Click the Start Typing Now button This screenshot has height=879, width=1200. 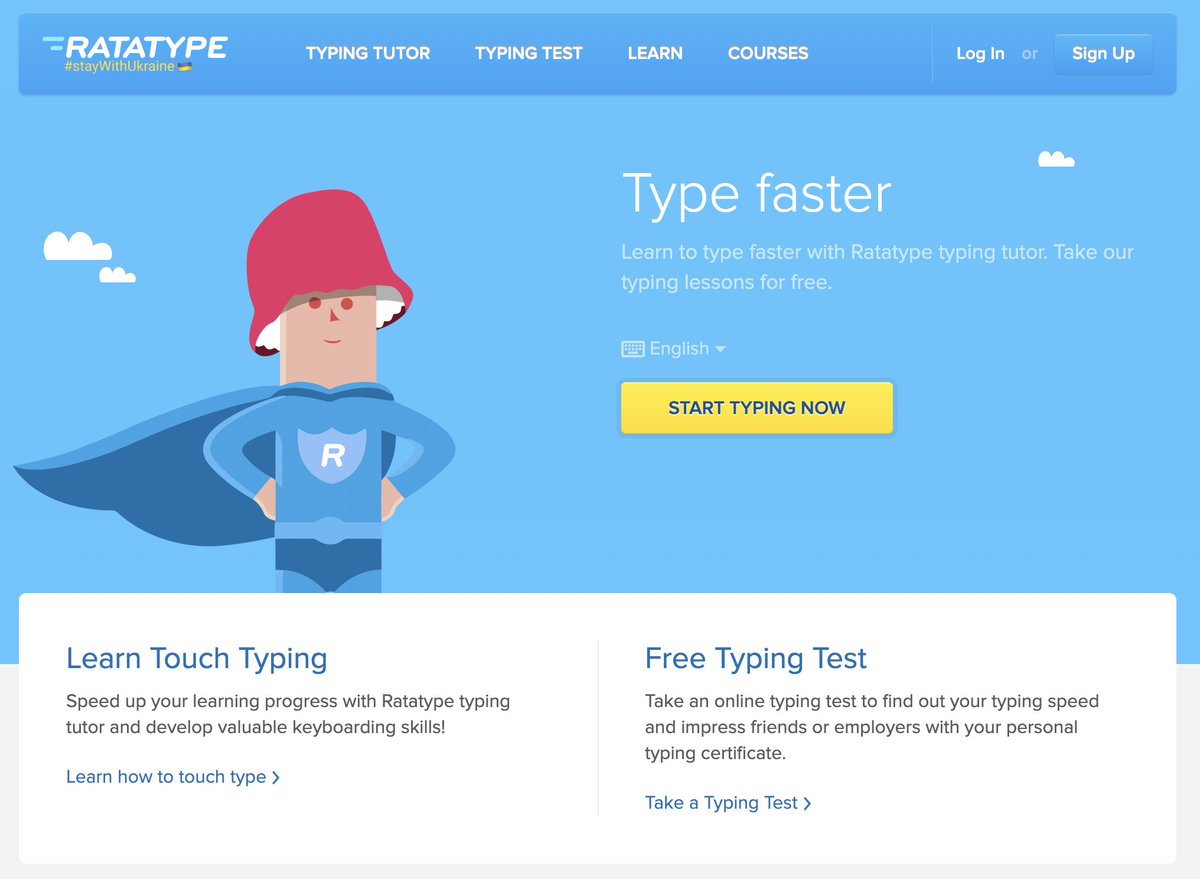[757, 408]
